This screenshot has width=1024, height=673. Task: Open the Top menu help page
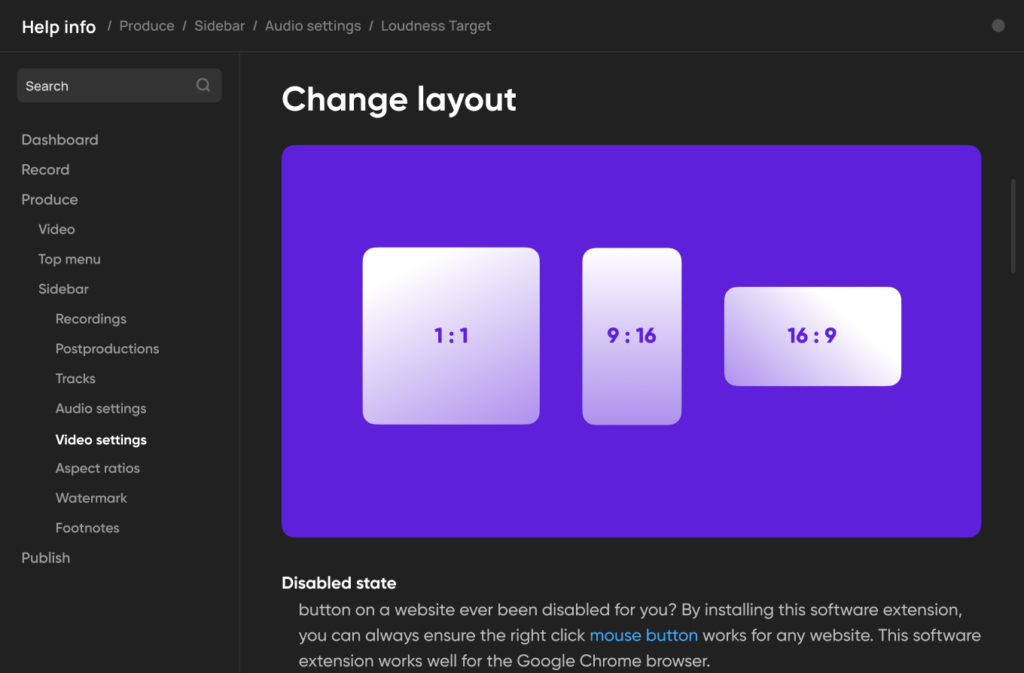coord(69,259)
